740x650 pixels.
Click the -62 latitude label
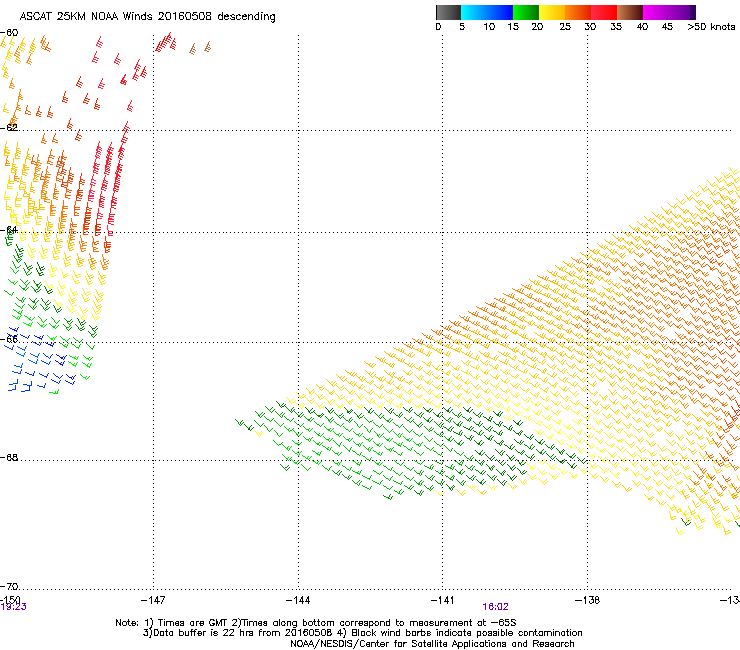pyautogui.click(x=9, y=127)
